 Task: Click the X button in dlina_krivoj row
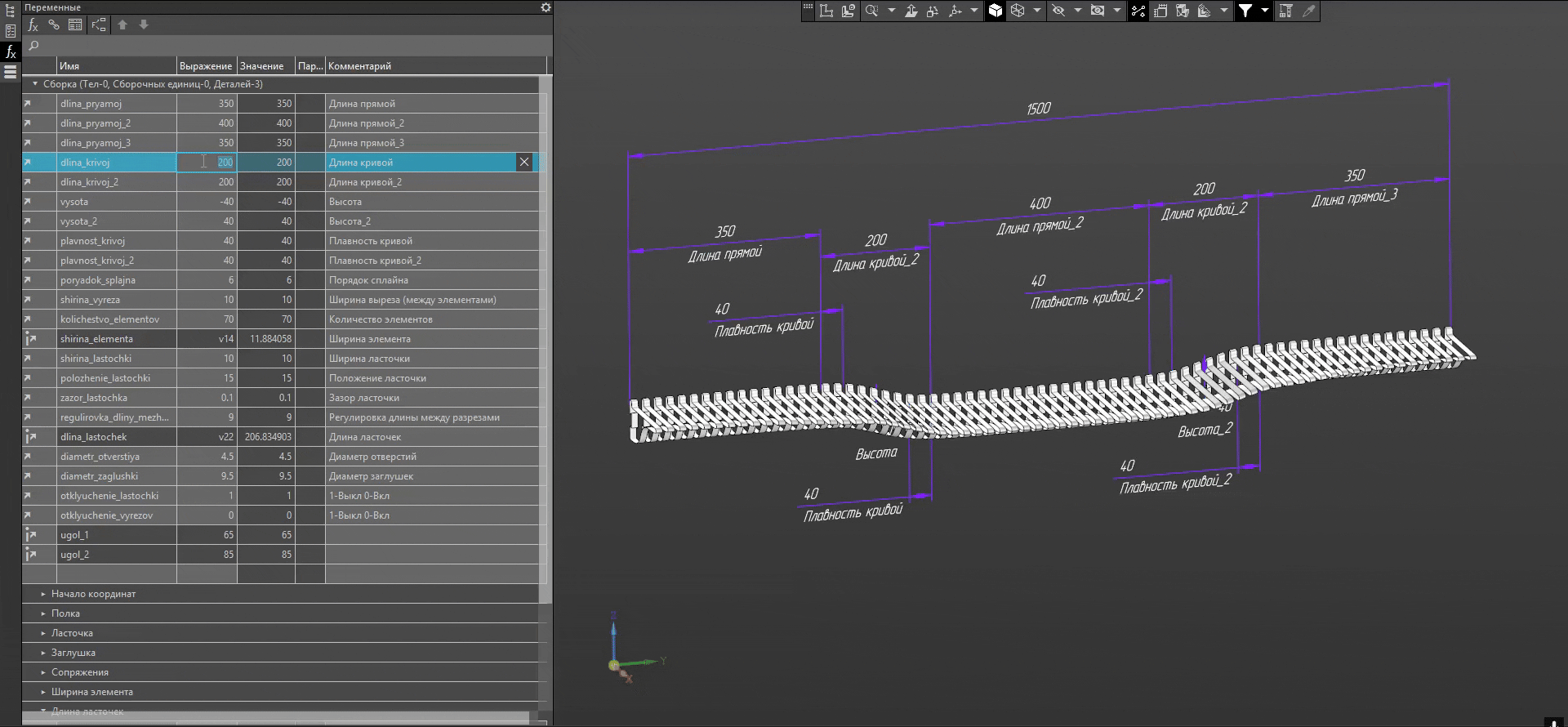pos(524,163)
